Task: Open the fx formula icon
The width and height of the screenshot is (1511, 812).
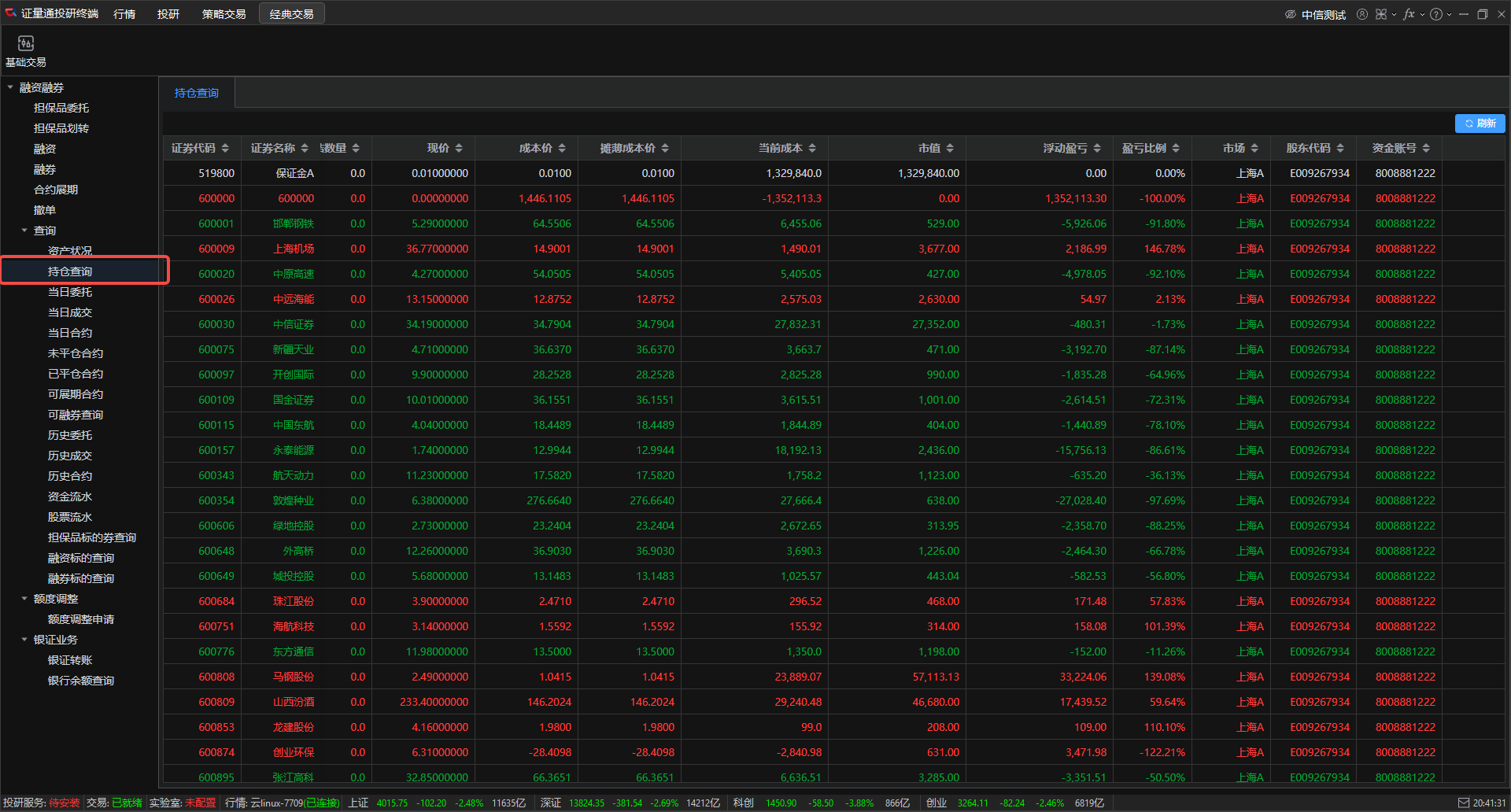Action: (x=1409, y=14)
